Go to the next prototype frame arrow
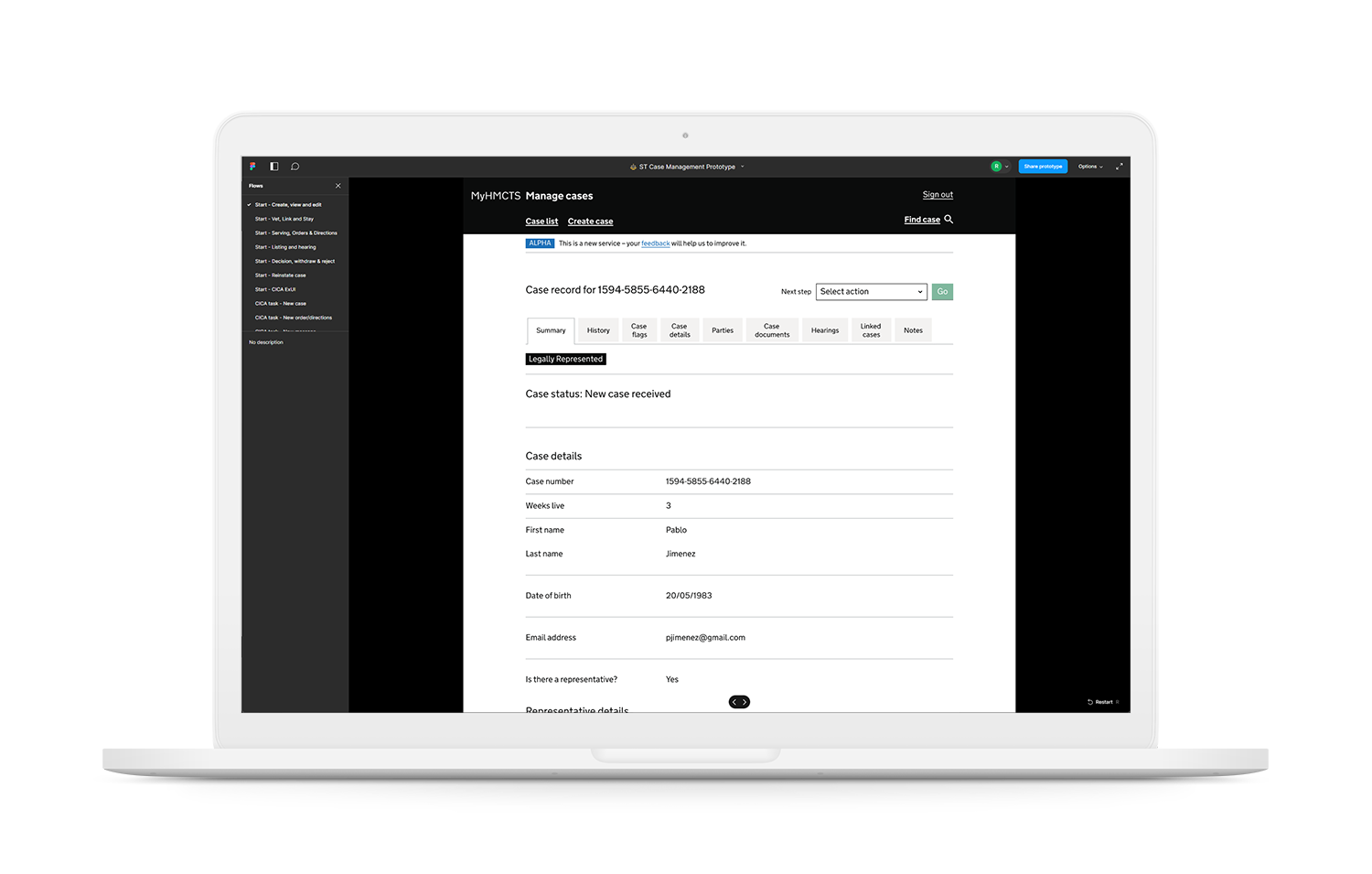 coord(745,702)
